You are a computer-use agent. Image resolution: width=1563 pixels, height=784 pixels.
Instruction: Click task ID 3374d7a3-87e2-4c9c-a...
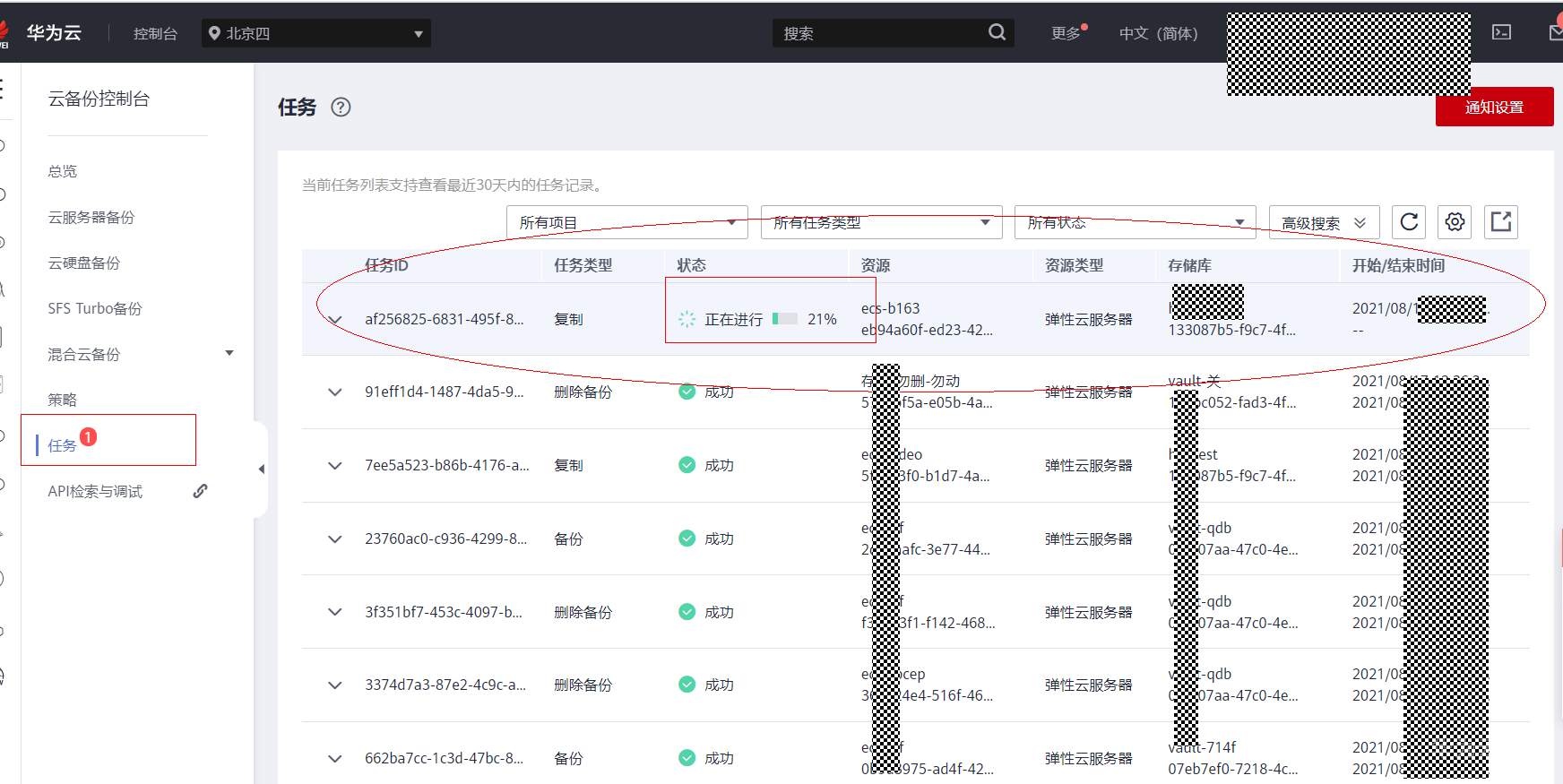tap(445, 685)
